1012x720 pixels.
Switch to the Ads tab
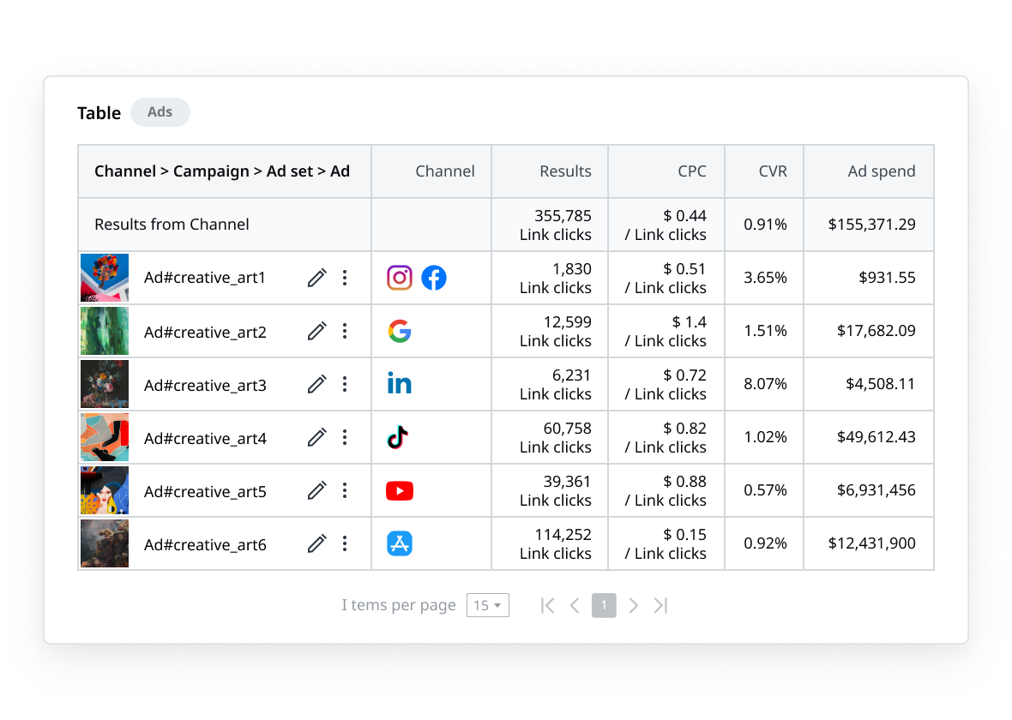pos(160,112)
